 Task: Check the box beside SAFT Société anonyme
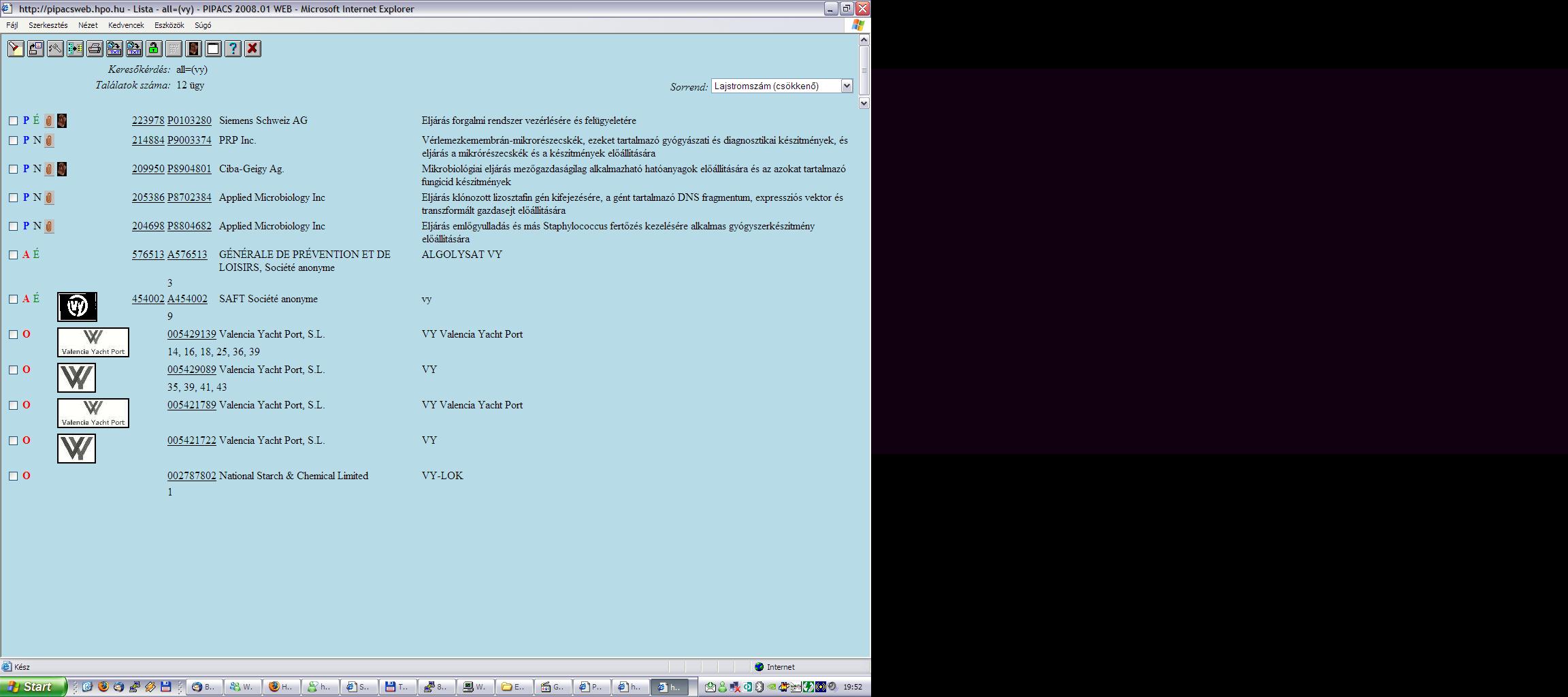point(13,299)
